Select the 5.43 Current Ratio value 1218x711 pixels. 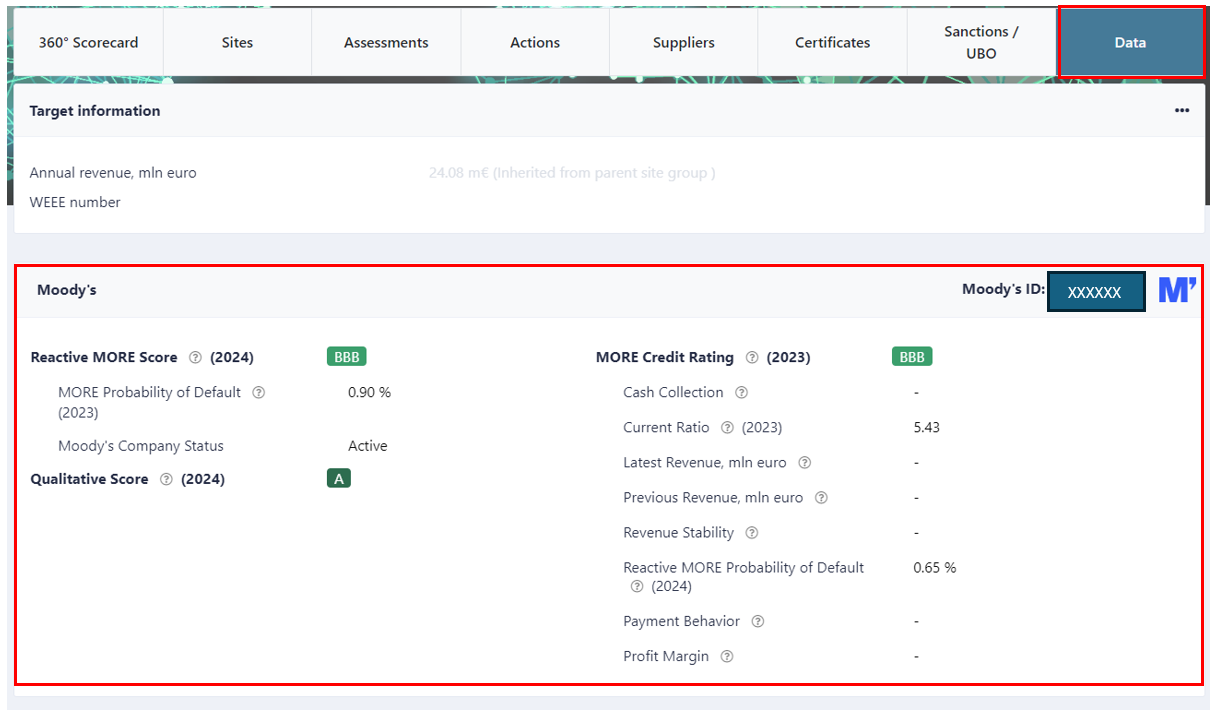click(926, 427)
